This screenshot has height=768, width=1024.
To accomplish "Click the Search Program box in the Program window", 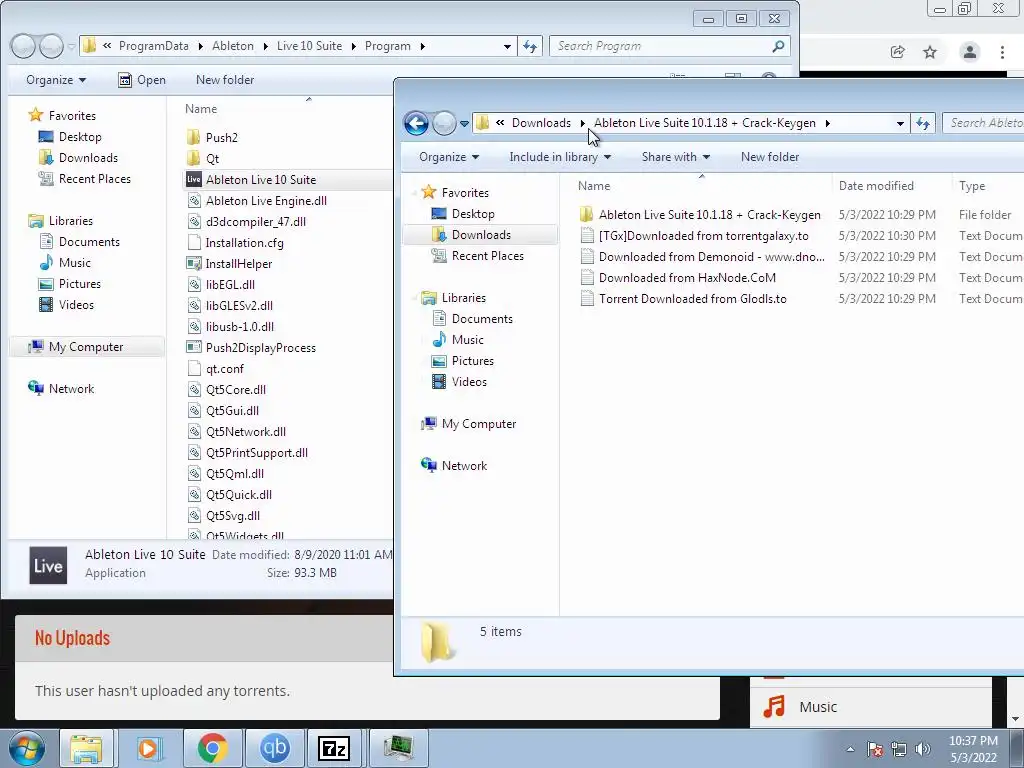I will click(x=669, y=46).
